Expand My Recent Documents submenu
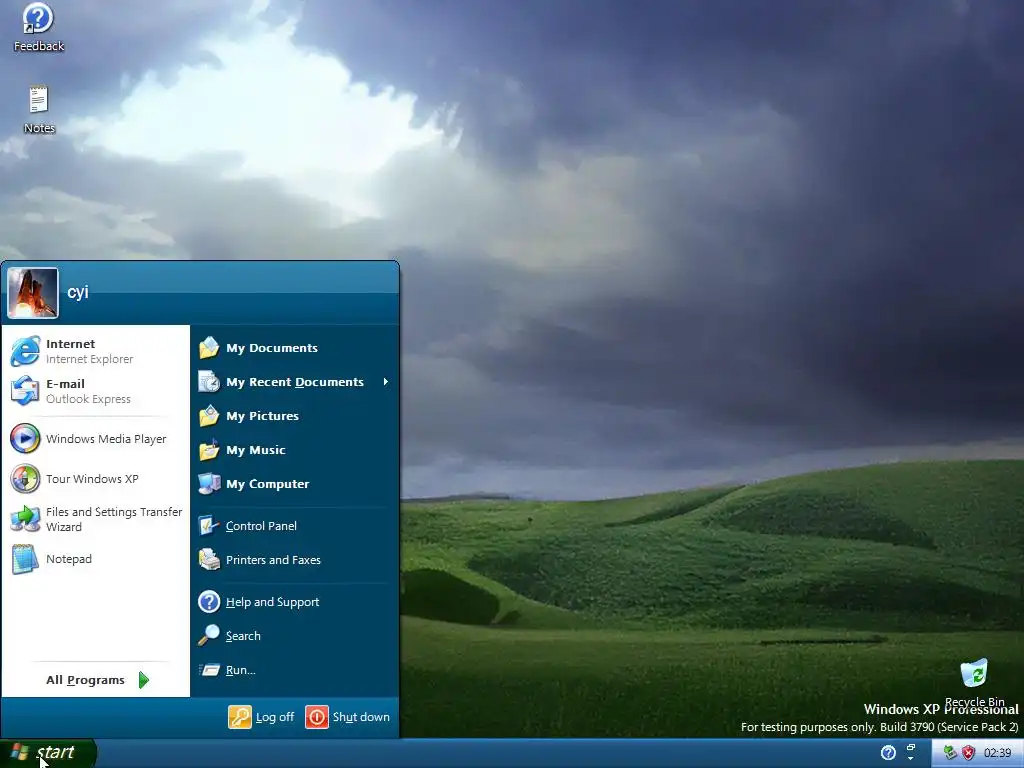Screen dimensions: 1024x768 click(x=295, y=382)
